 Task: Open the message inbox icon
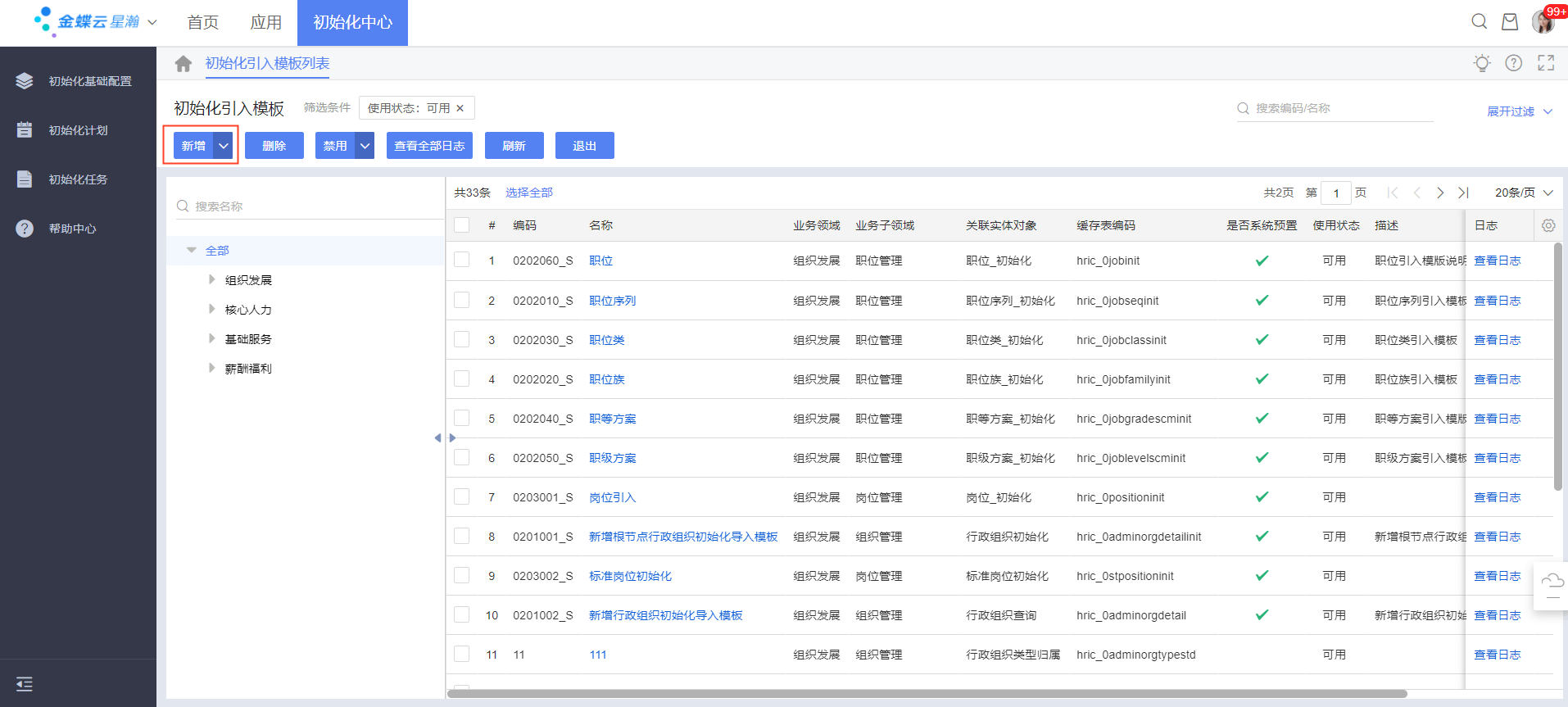tap(1509, 22)
